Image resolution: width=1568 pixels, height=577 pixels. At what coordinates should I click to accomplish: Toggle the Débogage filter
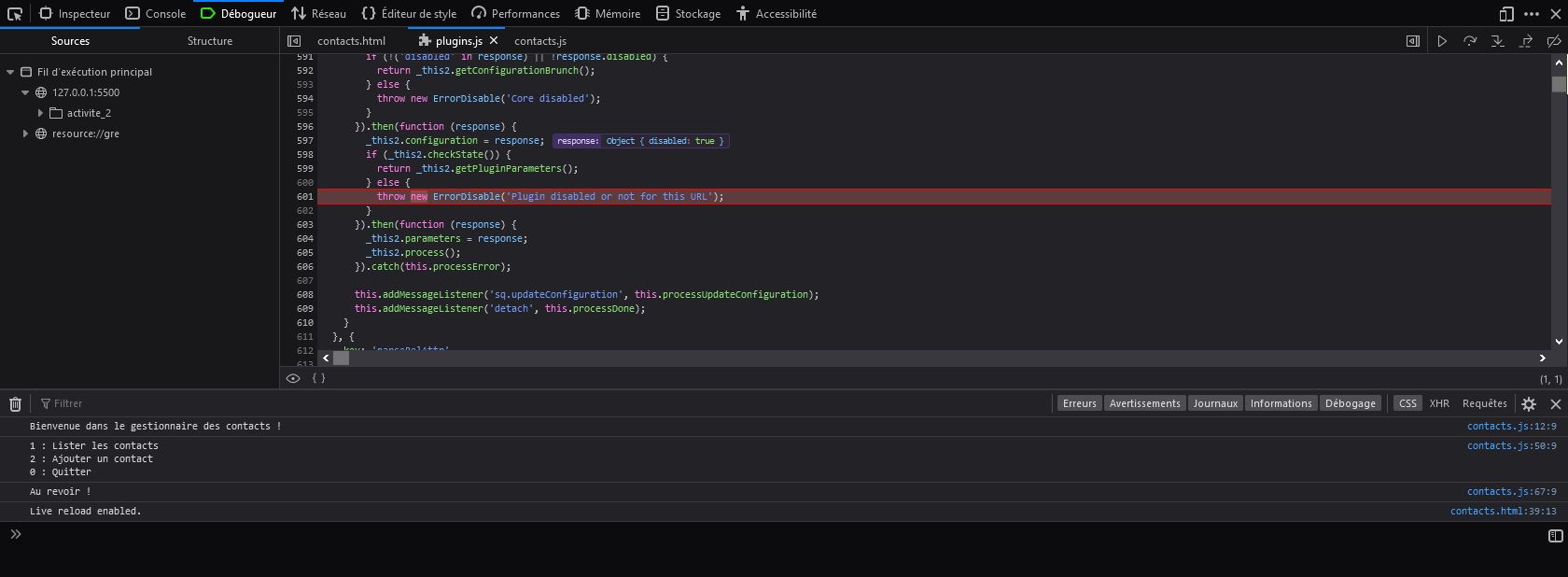1351,403
